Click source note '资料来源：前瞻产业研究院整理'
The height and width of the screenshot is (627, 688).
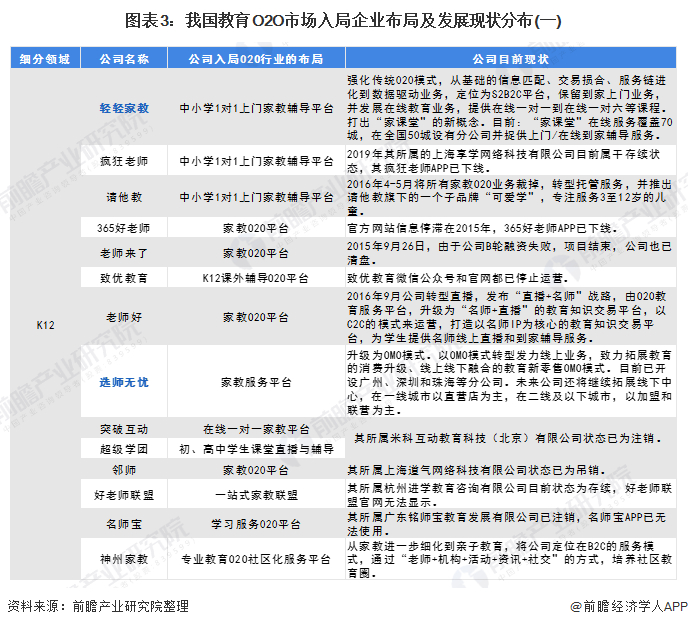click(x=98, y=606)
